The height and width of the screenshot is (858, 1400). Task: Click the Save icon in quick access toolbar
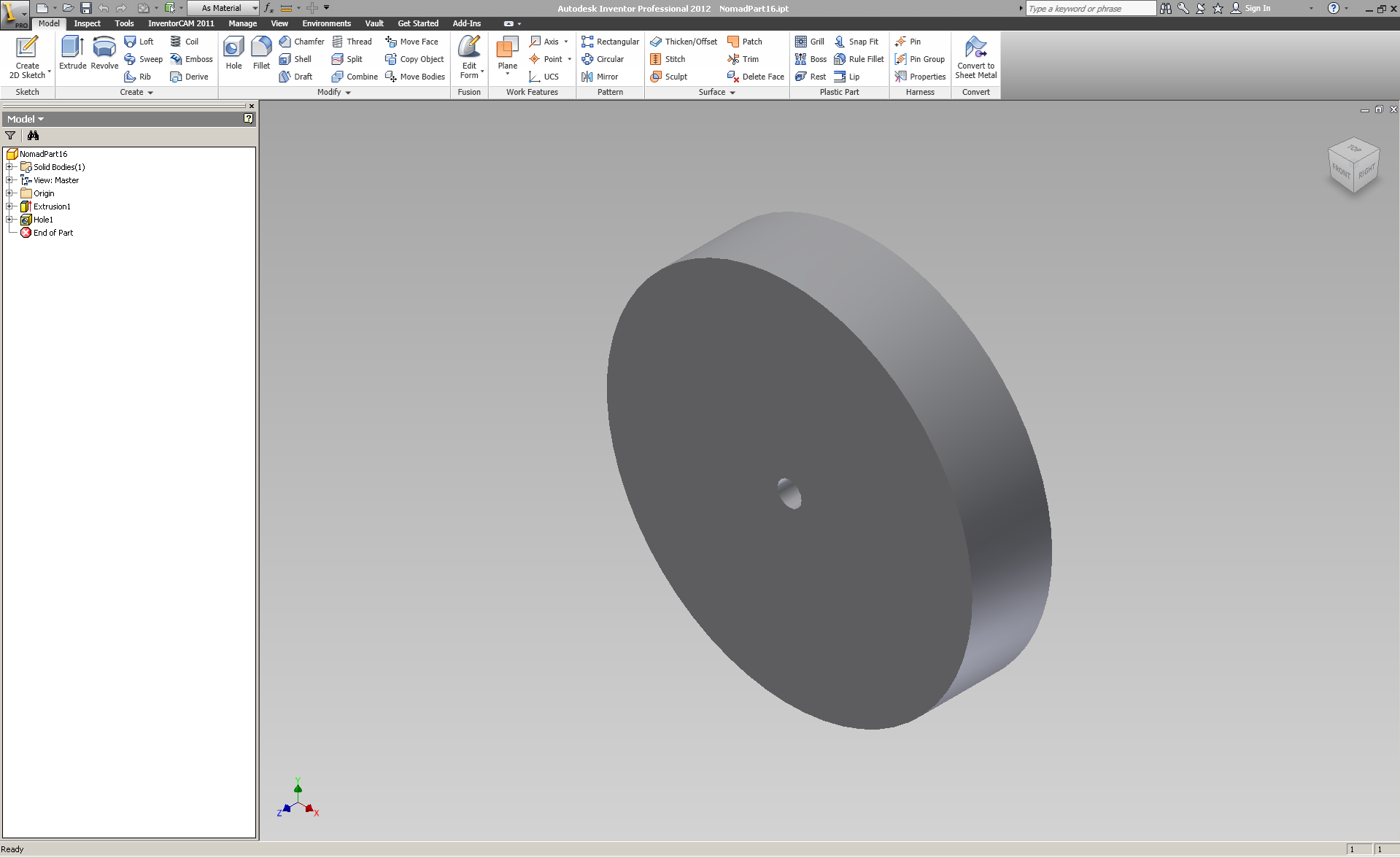pyautogui.click(x=86, y=8)
